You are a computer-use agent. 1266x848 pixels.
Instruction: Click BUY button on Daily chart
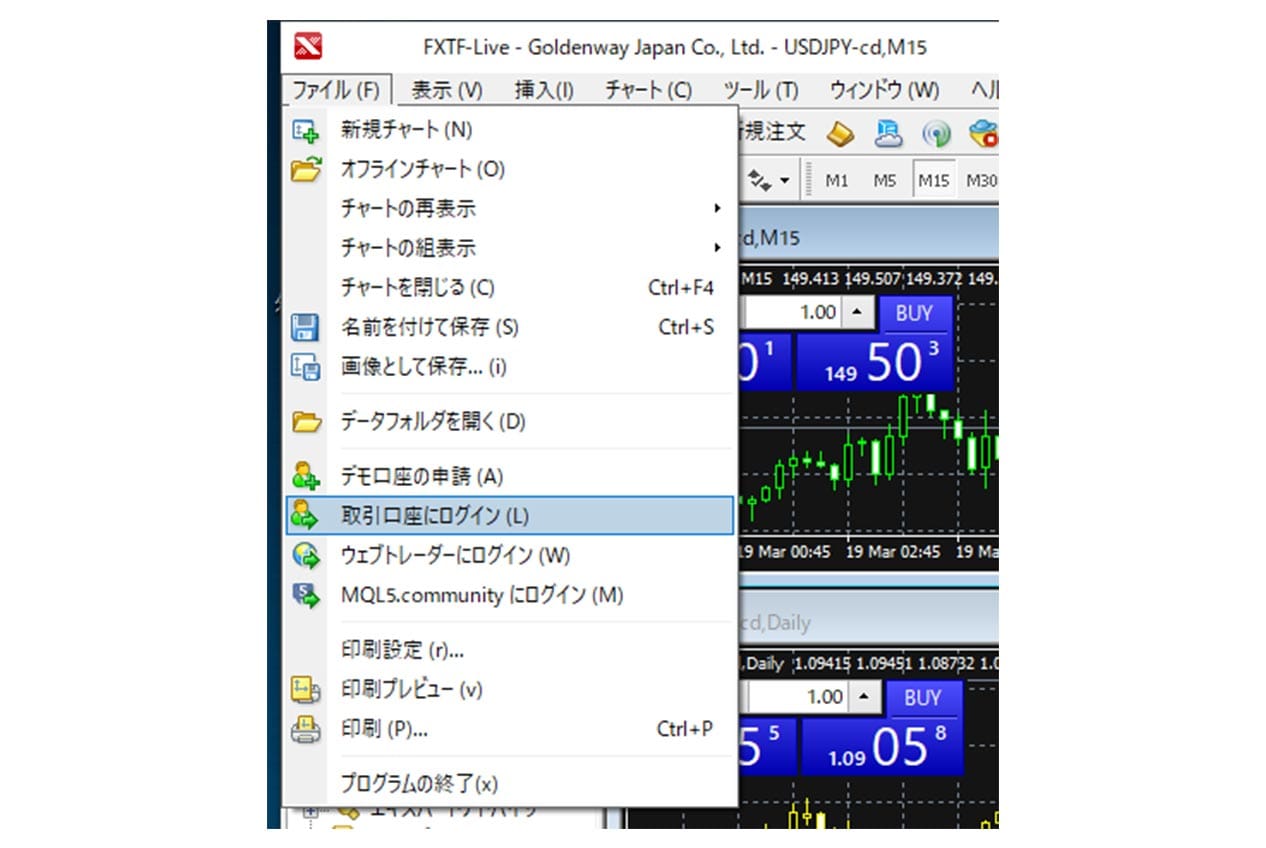[922, 698]
